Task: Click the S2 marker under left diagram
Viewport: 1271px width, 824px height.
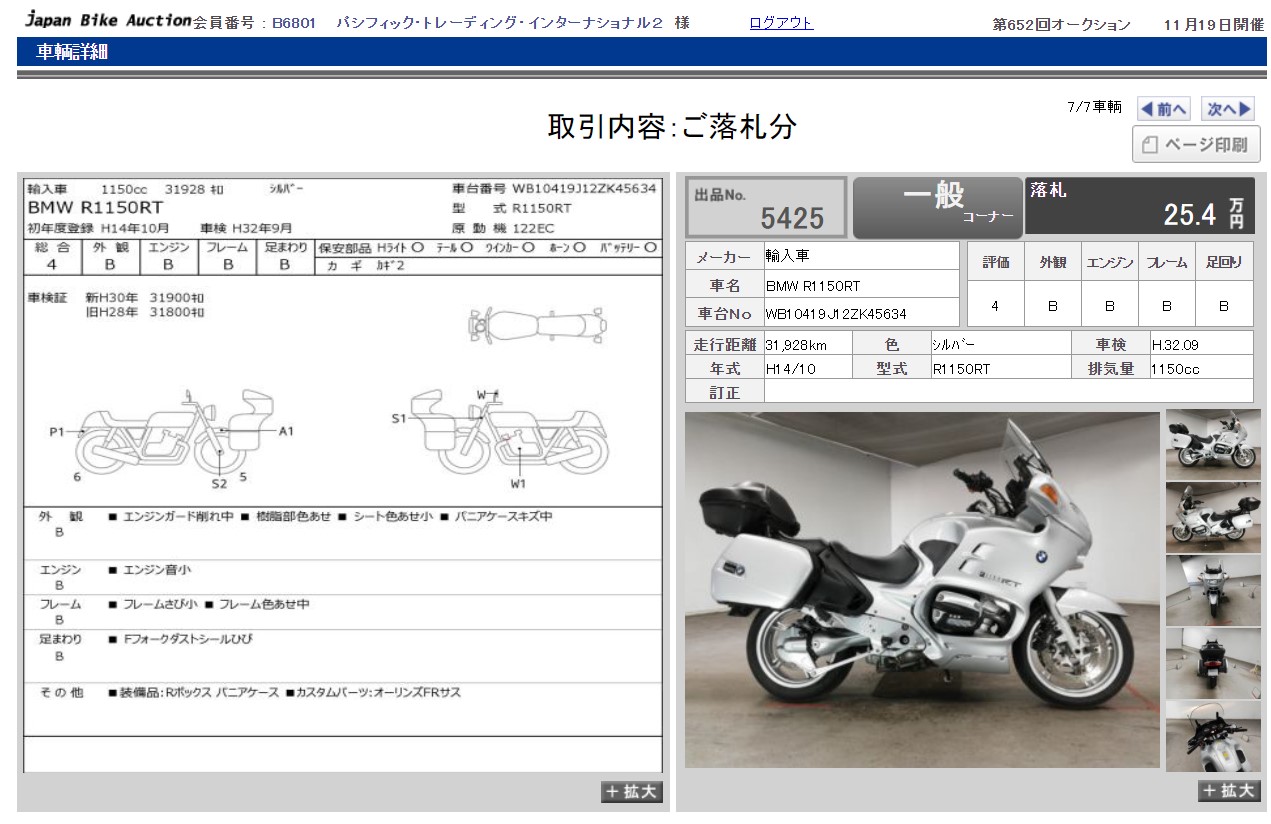Action: coord(219,484)
